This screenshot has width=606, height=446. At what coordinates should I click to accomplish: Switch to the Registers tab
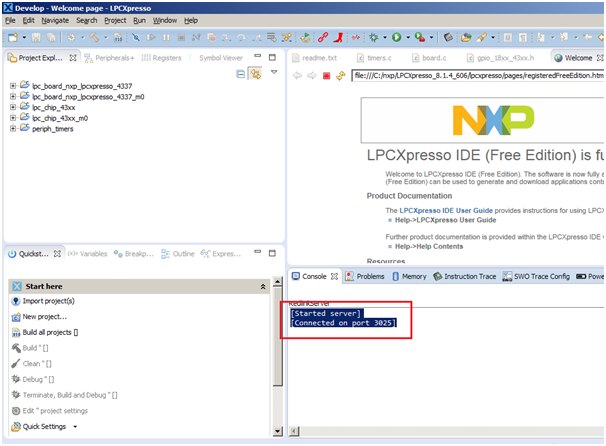(161, 58)
